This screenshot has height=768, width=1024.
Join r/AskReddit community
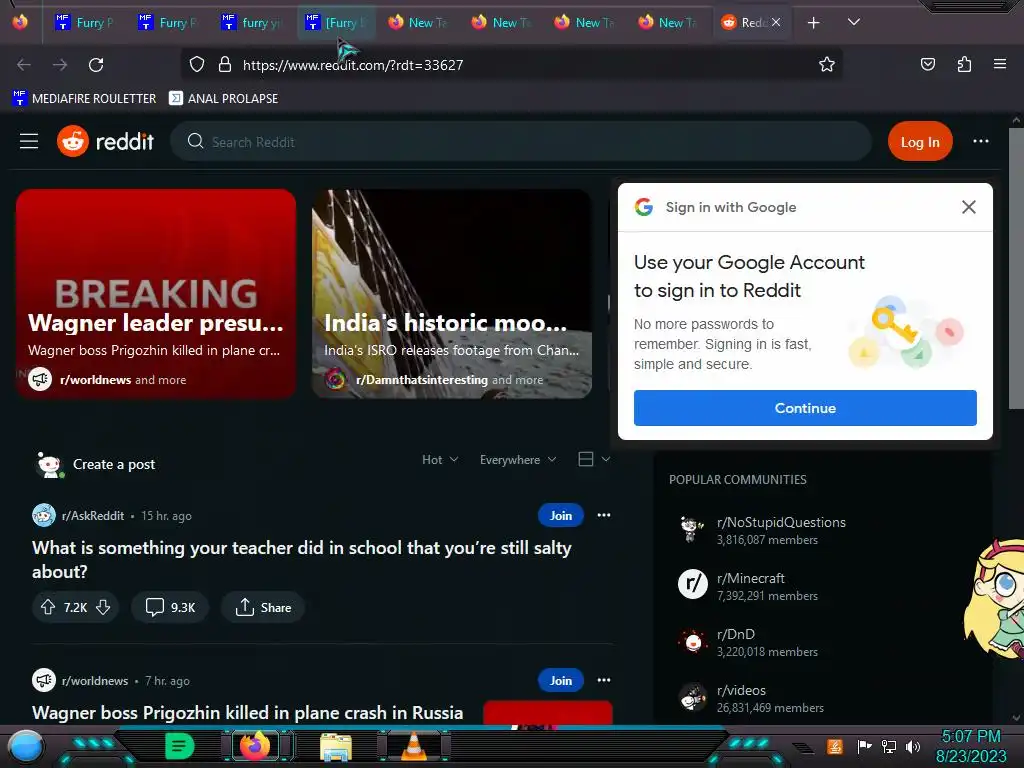[x=560, y=515]
